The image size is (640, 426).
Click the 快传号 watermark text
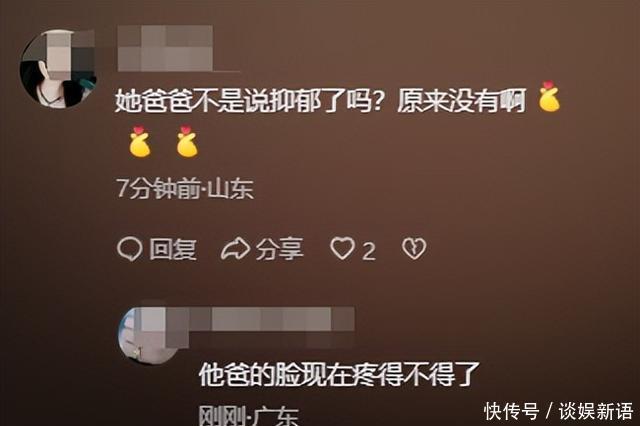coord(511,411)
